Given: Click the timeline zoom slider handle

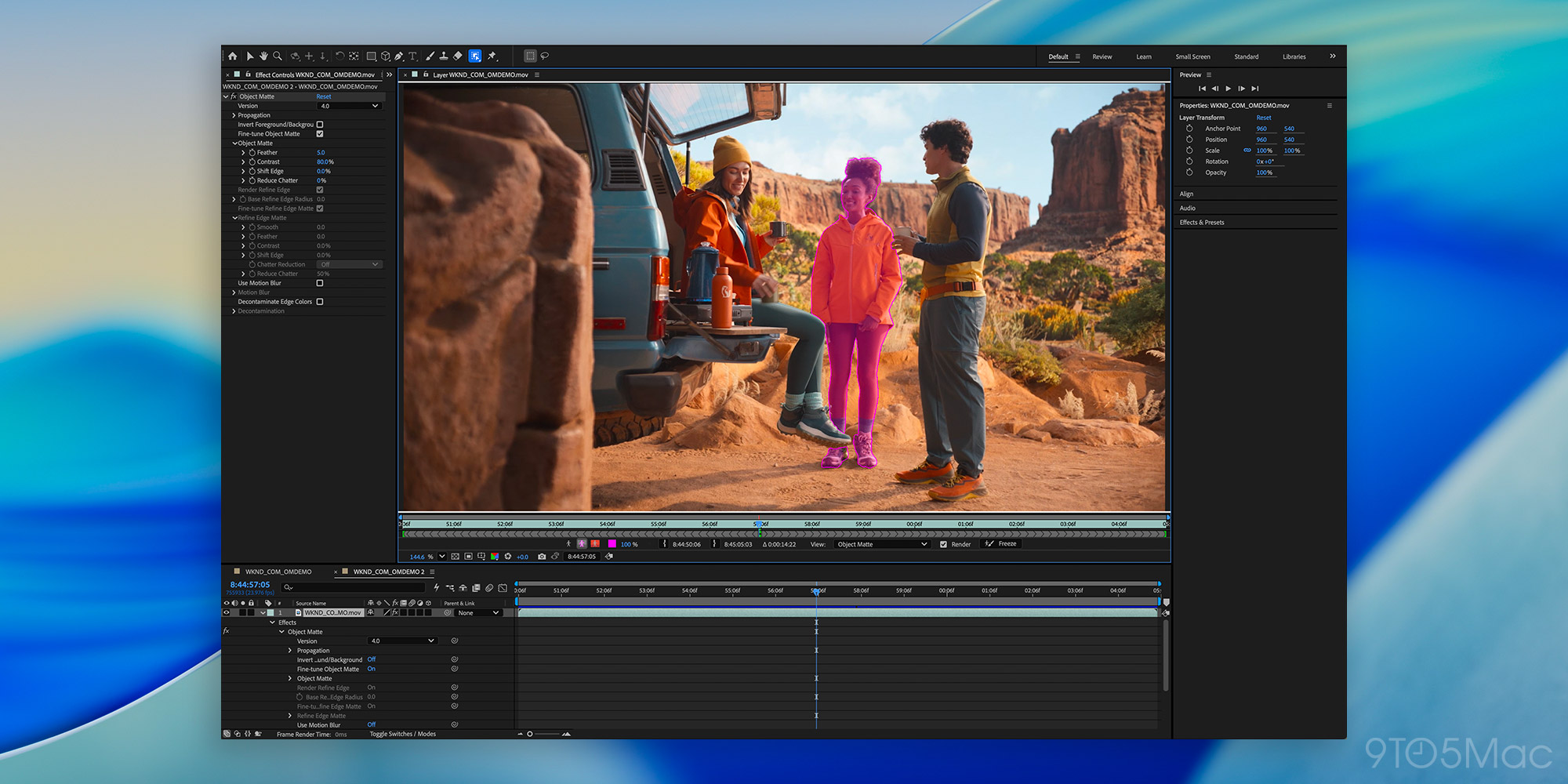Looking at the screenshot, I should click(x=530, y=734).
